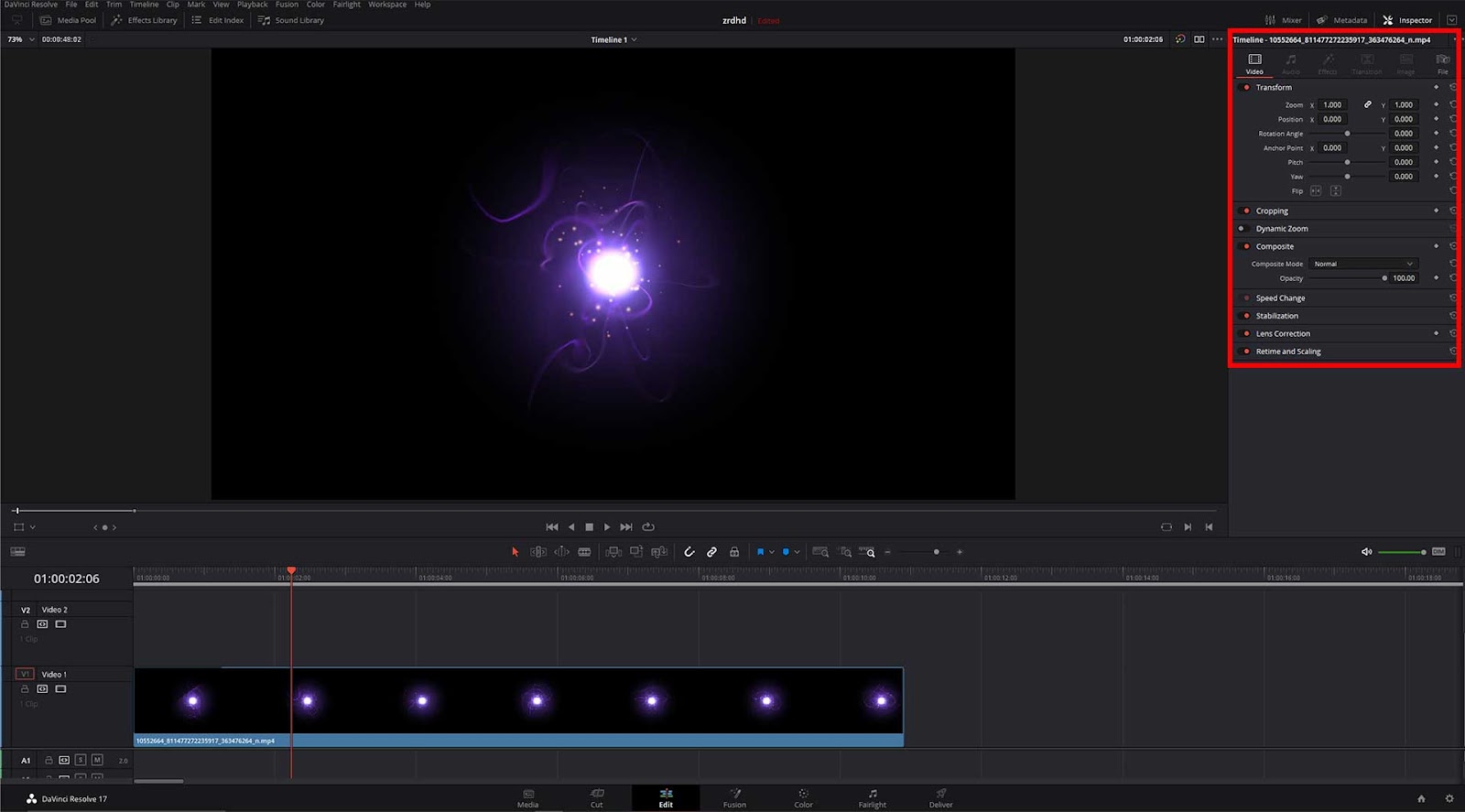The width and height of the screenshot is (1465, 812).
Task: Play the timeline forward
Action: [607, 527]
